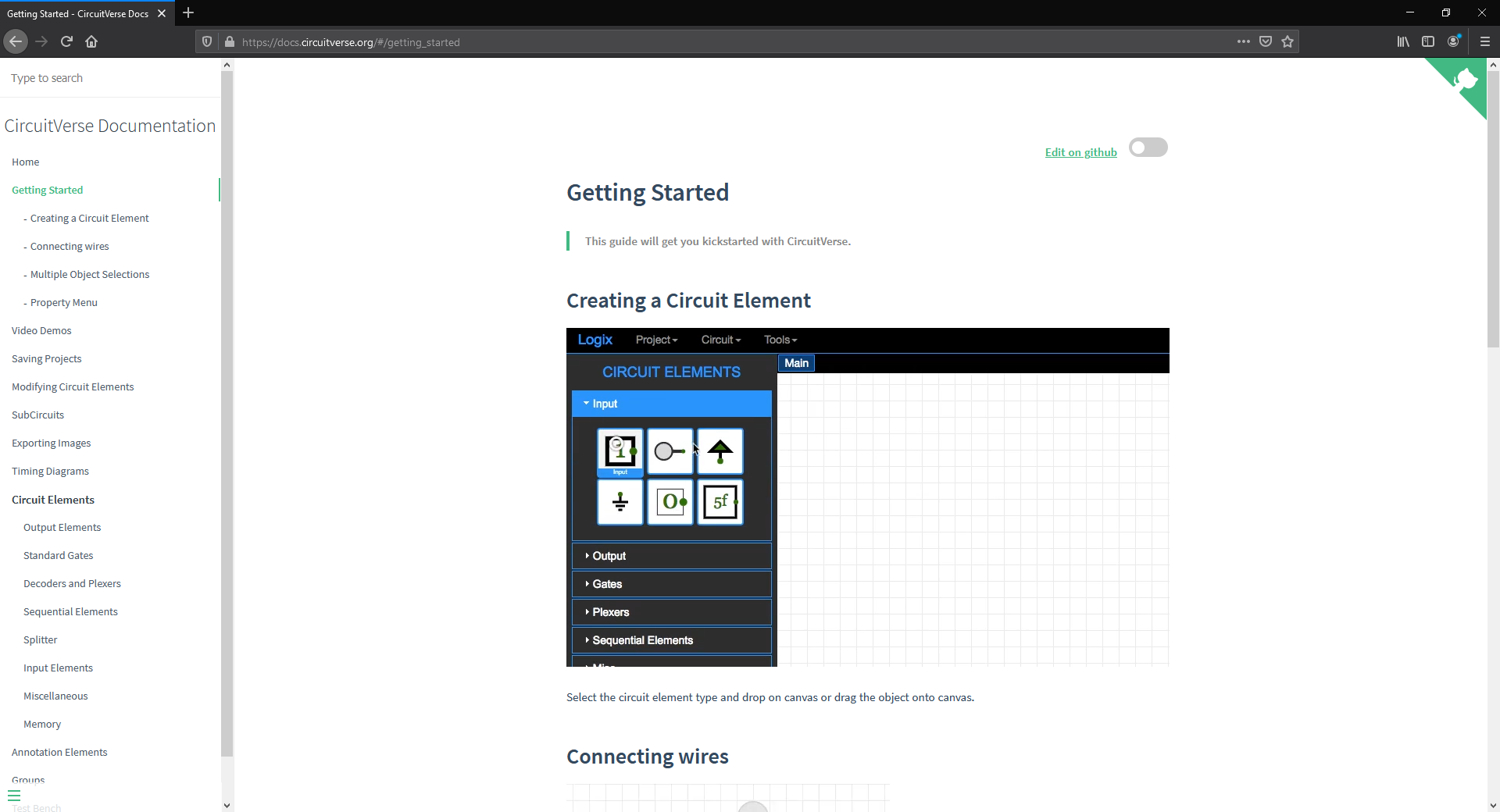Open the Memory page under Circuit Elements

click(42, 724)
